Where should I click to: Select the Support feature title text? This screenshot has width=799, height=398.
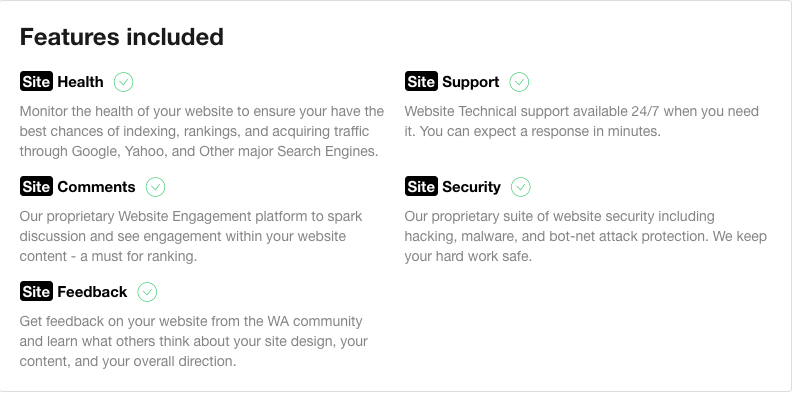coord(471,83)
